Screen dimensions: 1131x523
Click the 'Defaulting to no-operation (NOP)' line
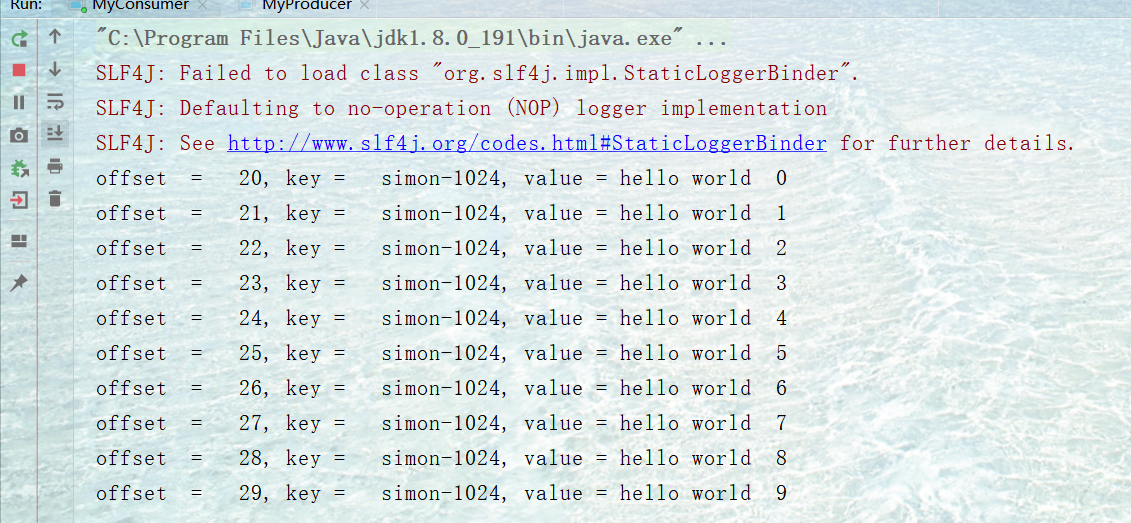[462, 109]
